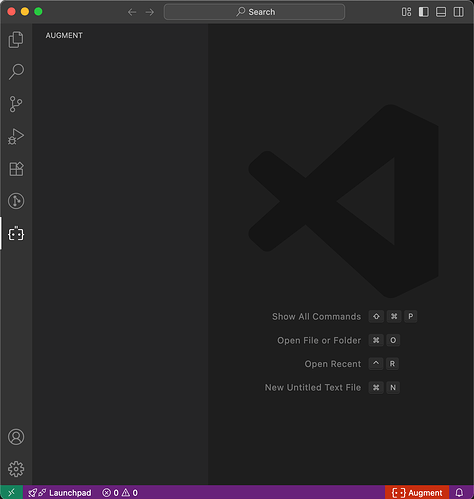
Task: Click Launchpad in the status bar
Action: click(x=60, y=493)
